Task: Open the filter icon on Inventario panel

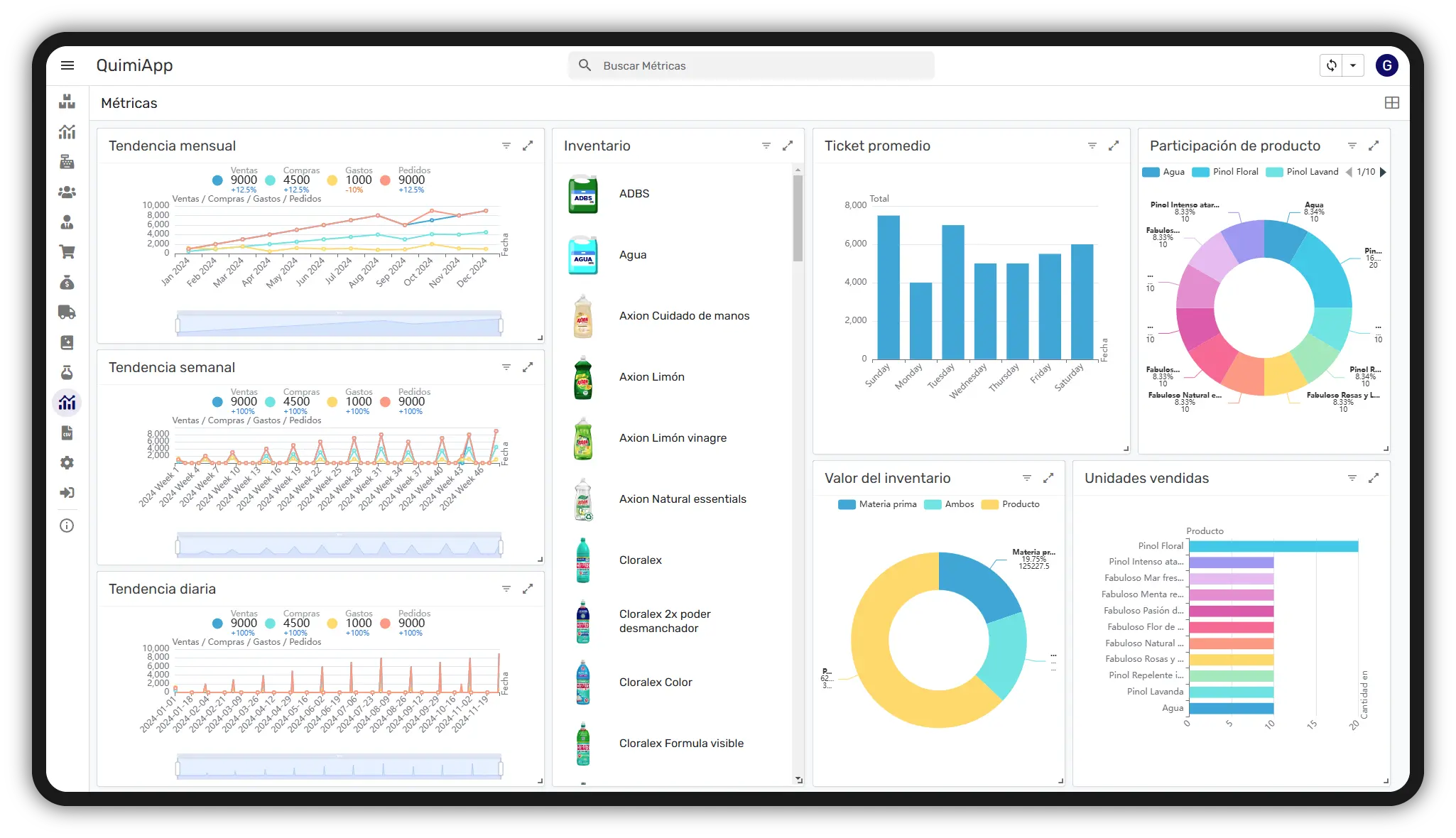Action: [x=766, y=146]
